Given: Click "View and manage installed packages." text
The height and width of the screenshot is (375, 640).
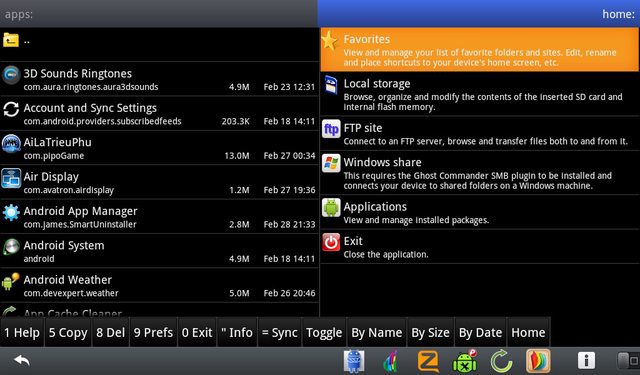Looking at the screenshot, I should click(x=416, y=220).
